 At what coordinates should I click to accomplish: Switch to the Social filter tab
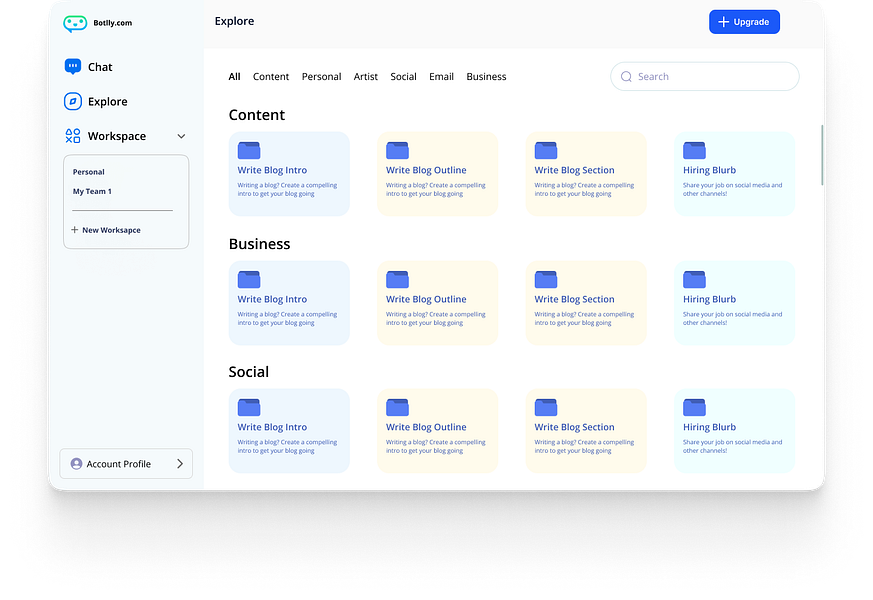403,77
